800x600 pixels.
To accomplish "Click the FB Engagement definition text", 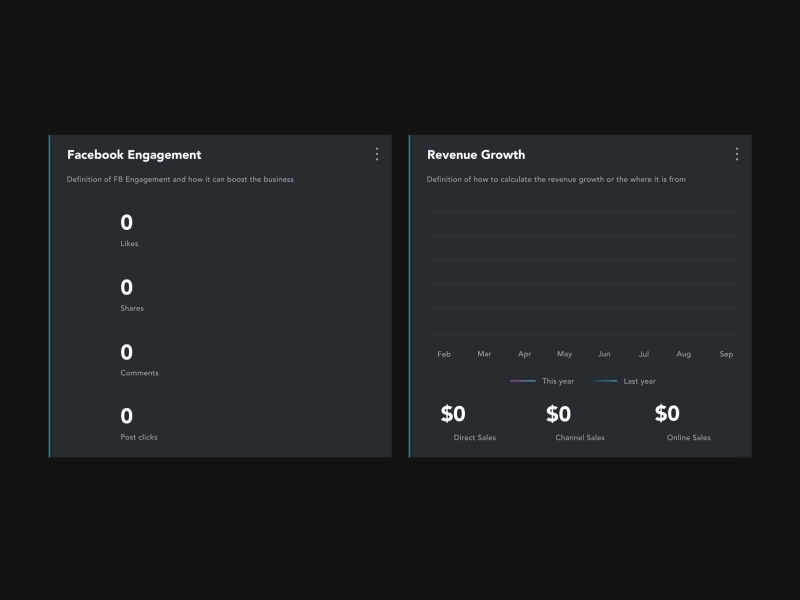I will point(180,180).
